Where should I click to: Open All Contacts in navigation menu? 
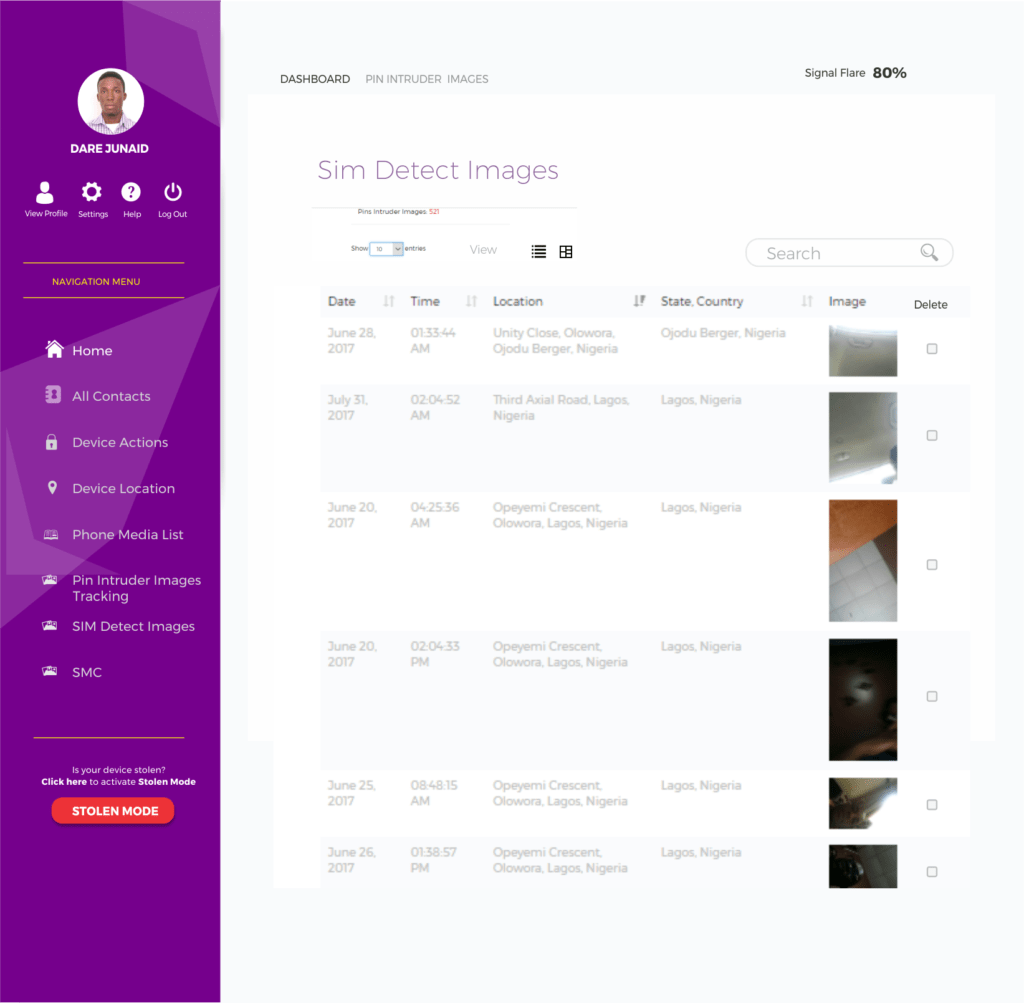tap(111, 396)
